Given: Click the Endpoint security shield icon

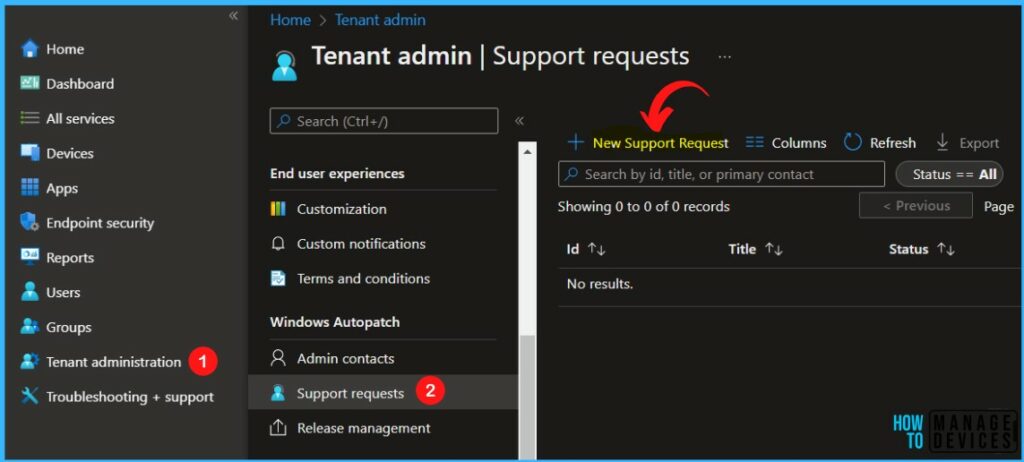Looking at the screenshot, I should (30, 223).
